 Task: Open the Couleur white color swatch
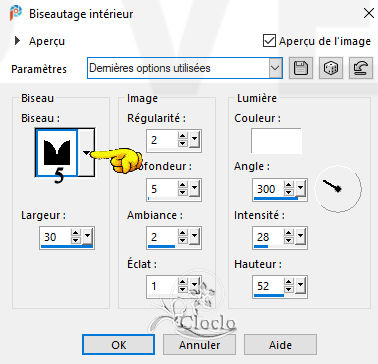pyautogui.click(x=277, y=141)
